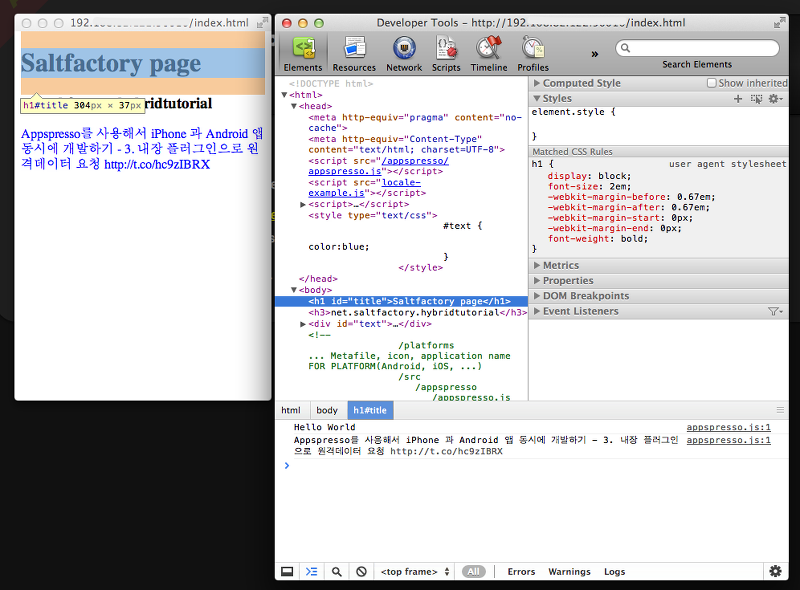Toggle the console drawer icon
This screenshot has width=800, height=590.
[x=311, y=572]
